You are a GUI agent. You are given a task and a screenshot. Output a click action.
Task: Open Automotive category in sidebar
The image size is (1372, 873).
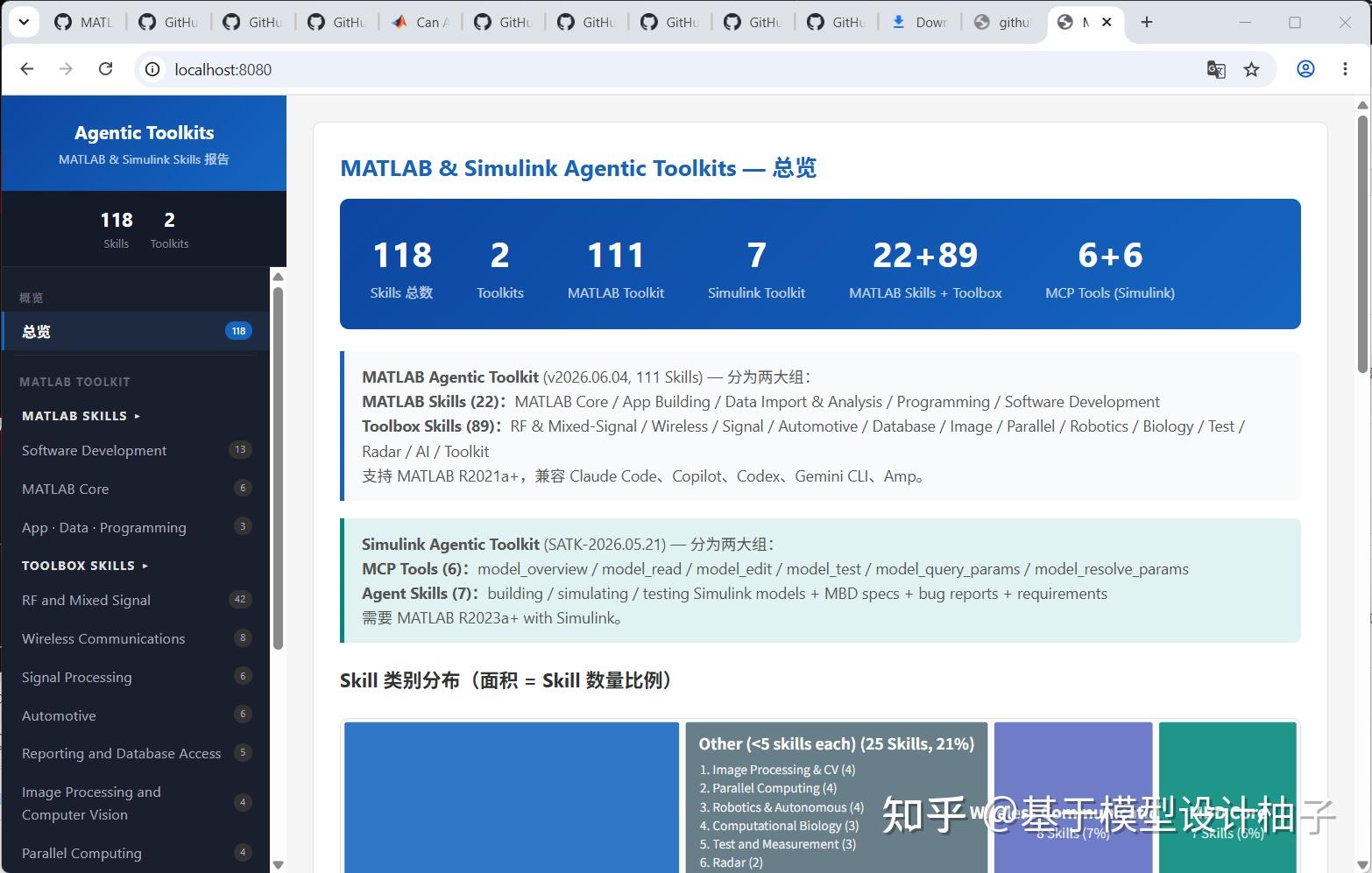pyautogui.click(x=136, y=715)
